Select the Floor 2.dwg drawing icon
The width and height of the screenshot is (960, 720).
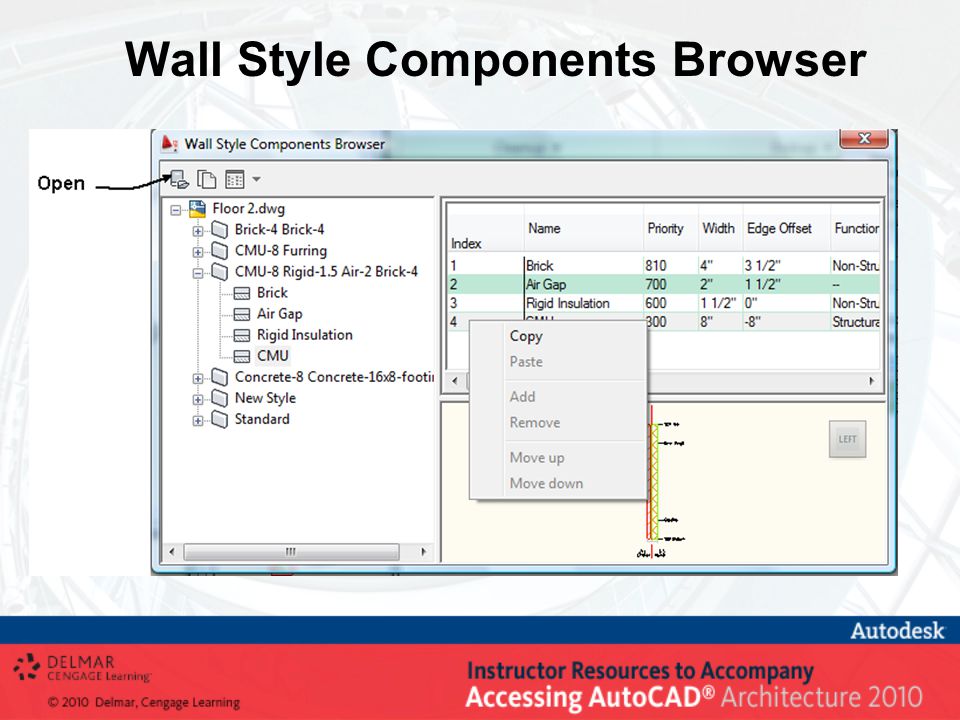[x=197, y=209]
